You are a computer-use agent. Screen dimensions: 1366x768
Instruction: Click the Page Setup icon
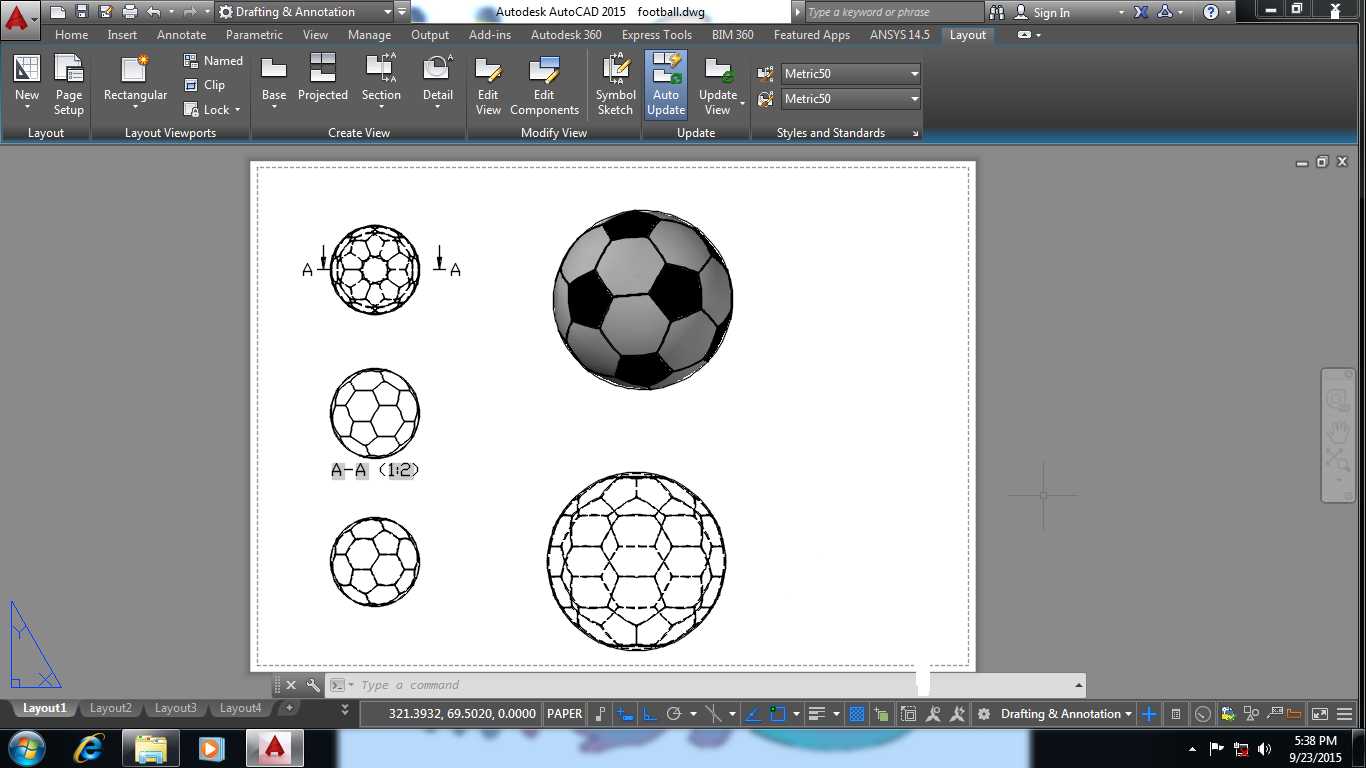pos(69,86)
